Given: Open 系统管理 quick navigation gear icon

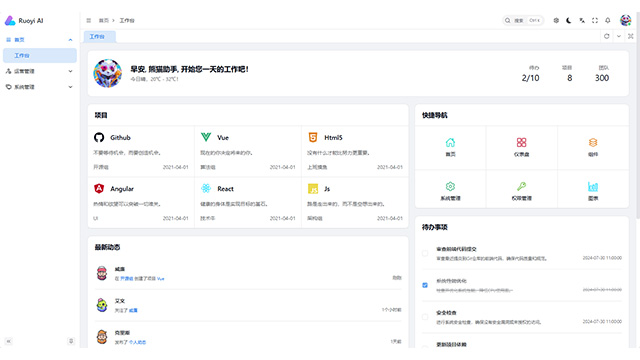Looking at the screenshot, I should [x=450, y=187].
